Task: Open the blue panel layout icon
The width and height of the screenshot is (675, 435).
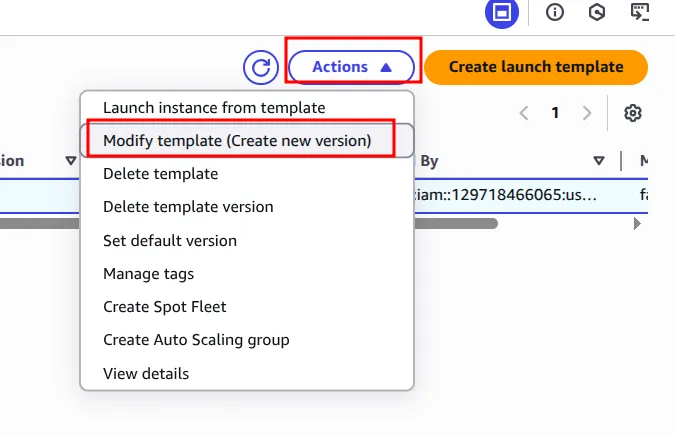Action: 502,12
